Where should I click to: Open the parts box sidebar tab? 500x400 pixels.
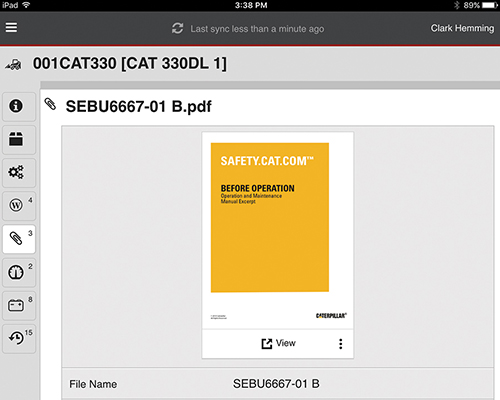pyautogui.click(x=19, y=140)
